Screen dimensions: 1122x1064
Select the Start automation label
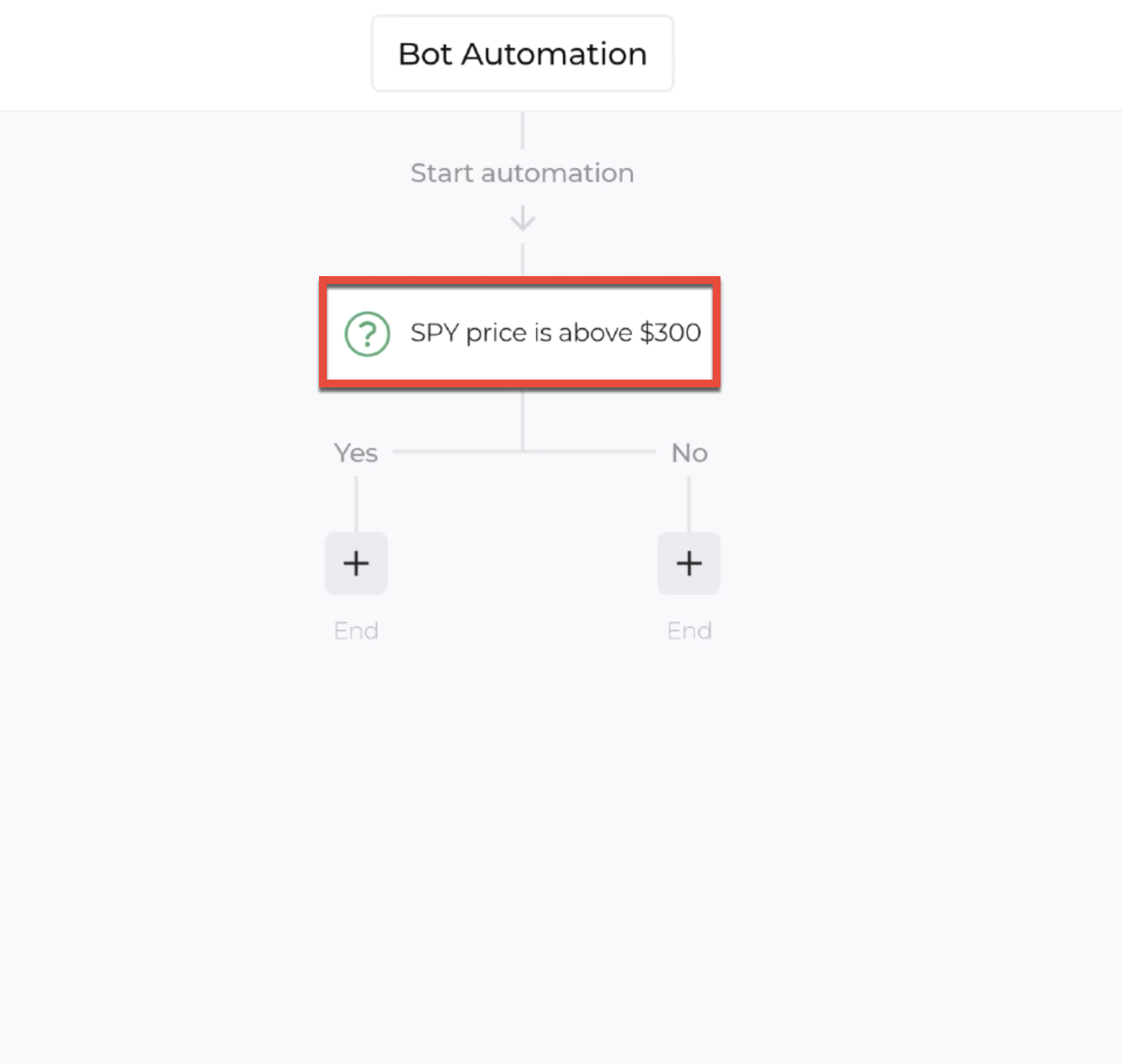click(x=522, y=173)
